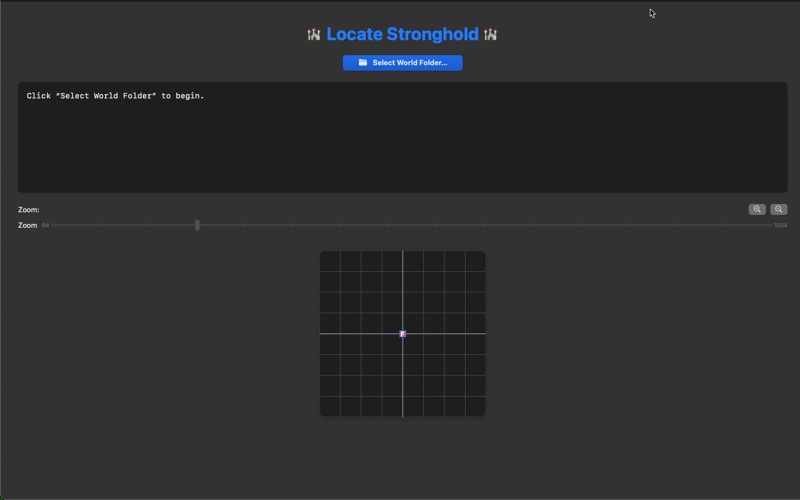Click the slider's 64 minimum label

[x=45, y=225]
